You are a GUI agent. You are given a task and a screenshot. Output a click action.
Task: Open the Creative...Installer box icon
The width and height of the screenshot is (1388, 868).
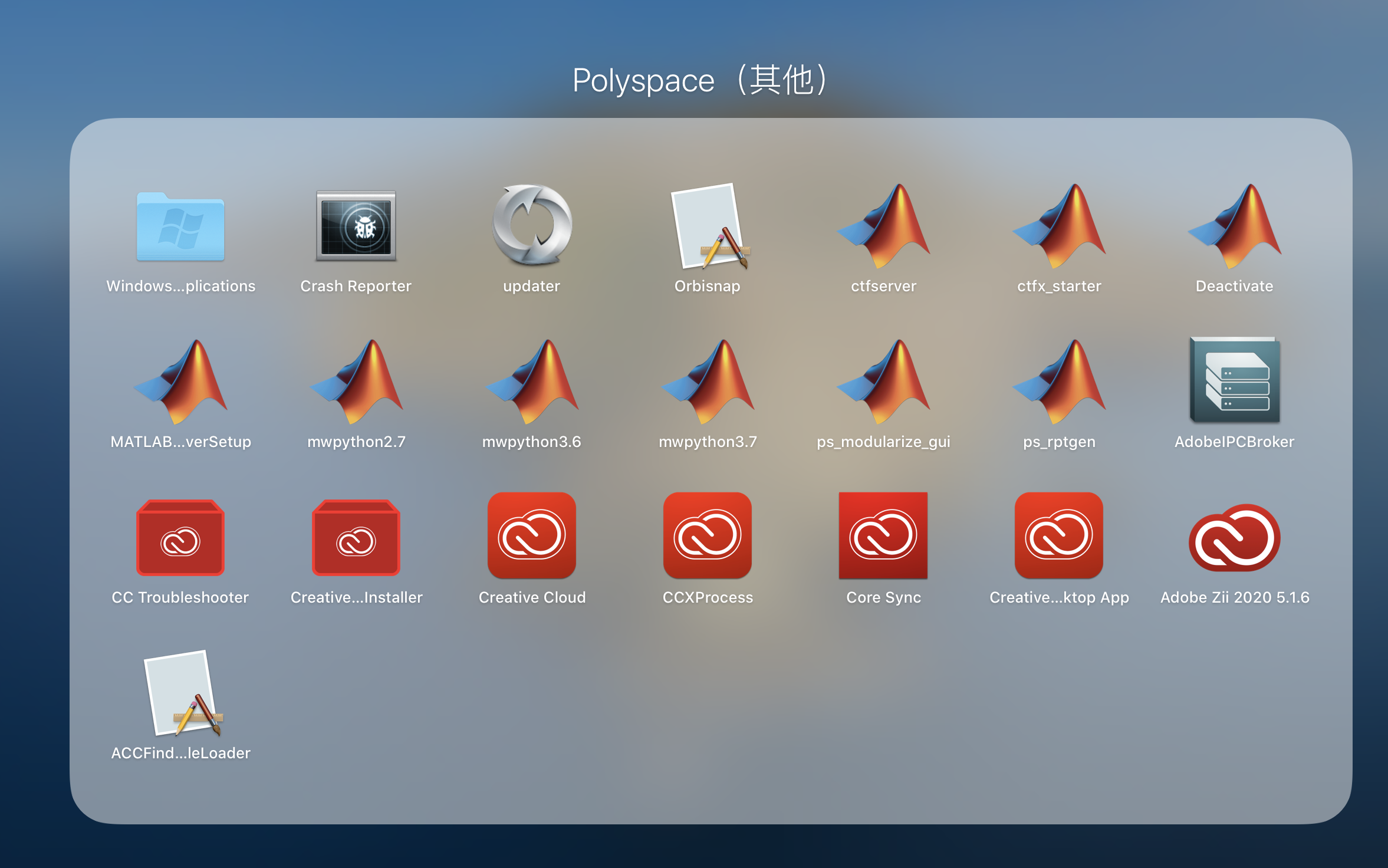coord(356,537)
